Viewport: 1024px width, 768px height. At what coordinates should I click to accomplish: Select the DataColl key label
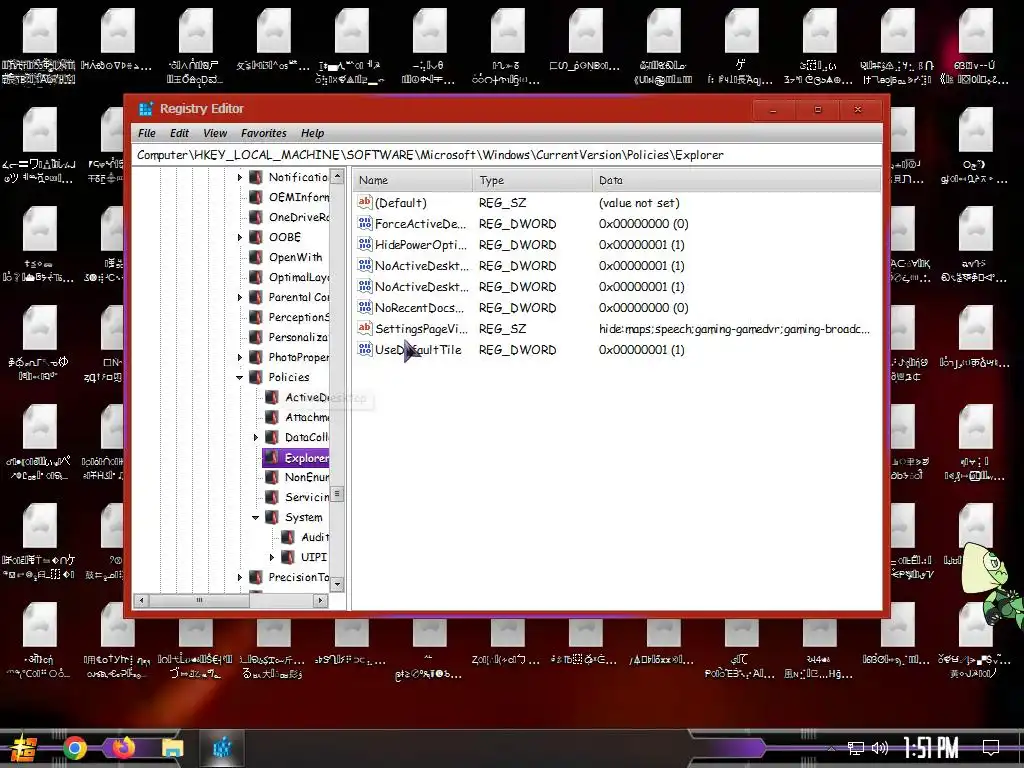click(306, 438)
